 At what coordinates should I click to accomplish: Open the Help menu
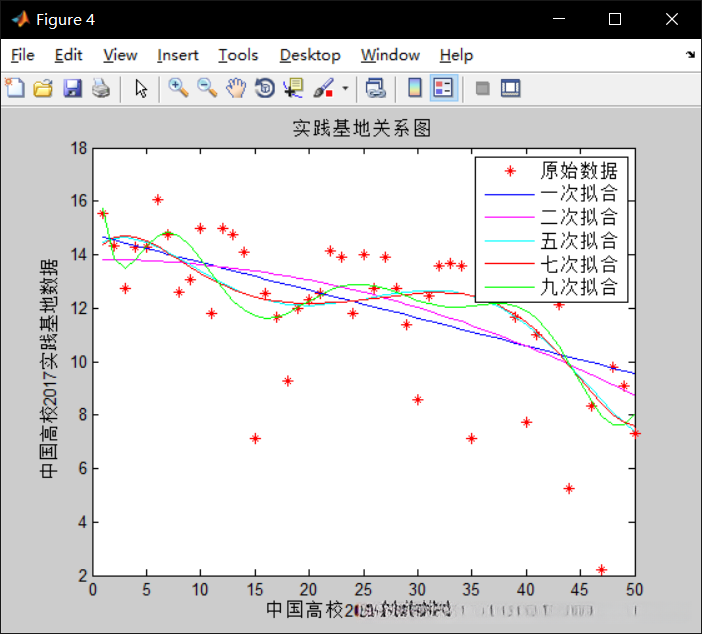tap(456, 55)
